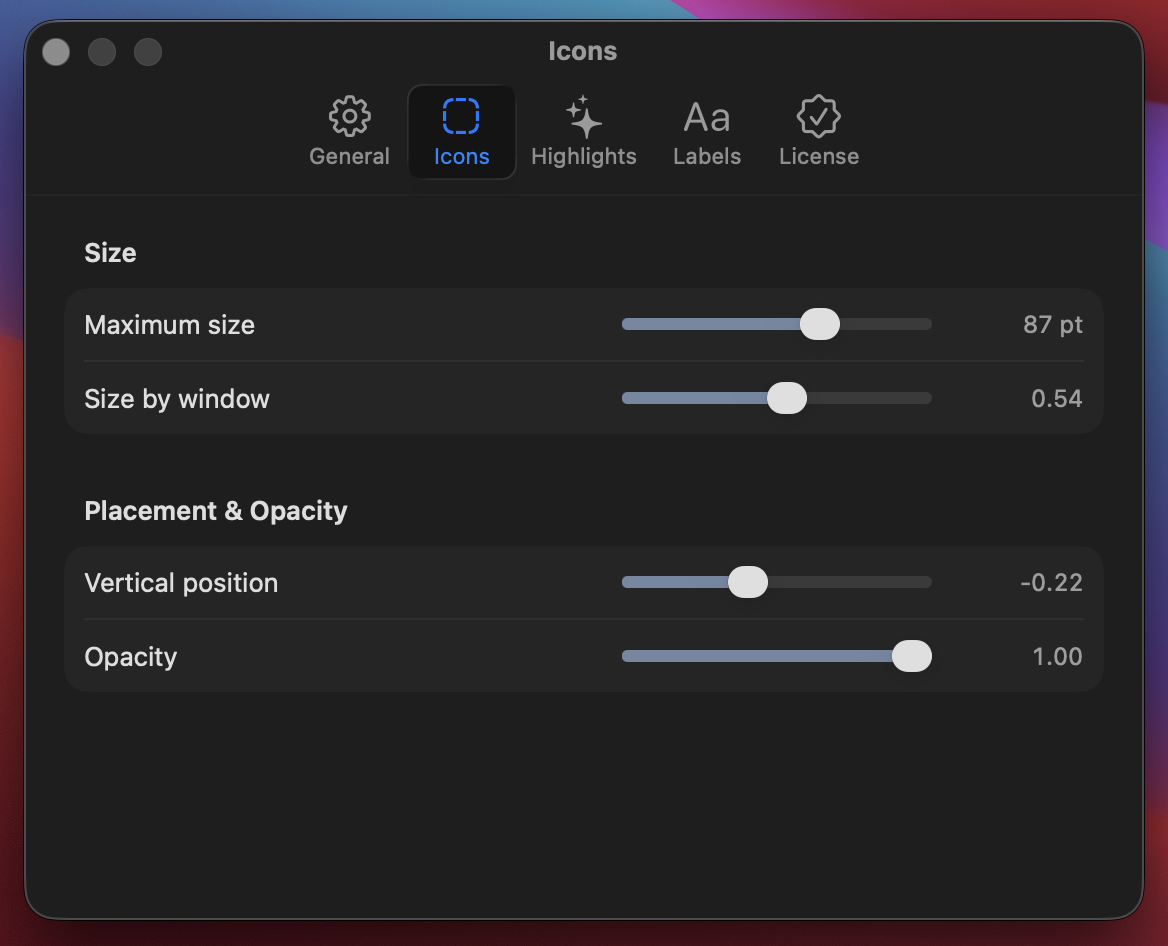Click the 0.54 value
Screen dimensions: 1168x946
[1056, 399]
